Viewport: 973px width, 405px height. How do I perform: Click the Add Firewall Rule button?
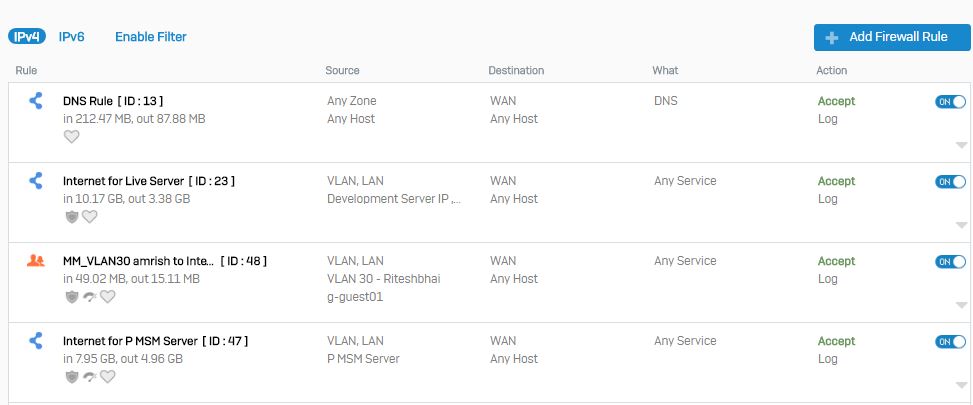tap(892, 37)
